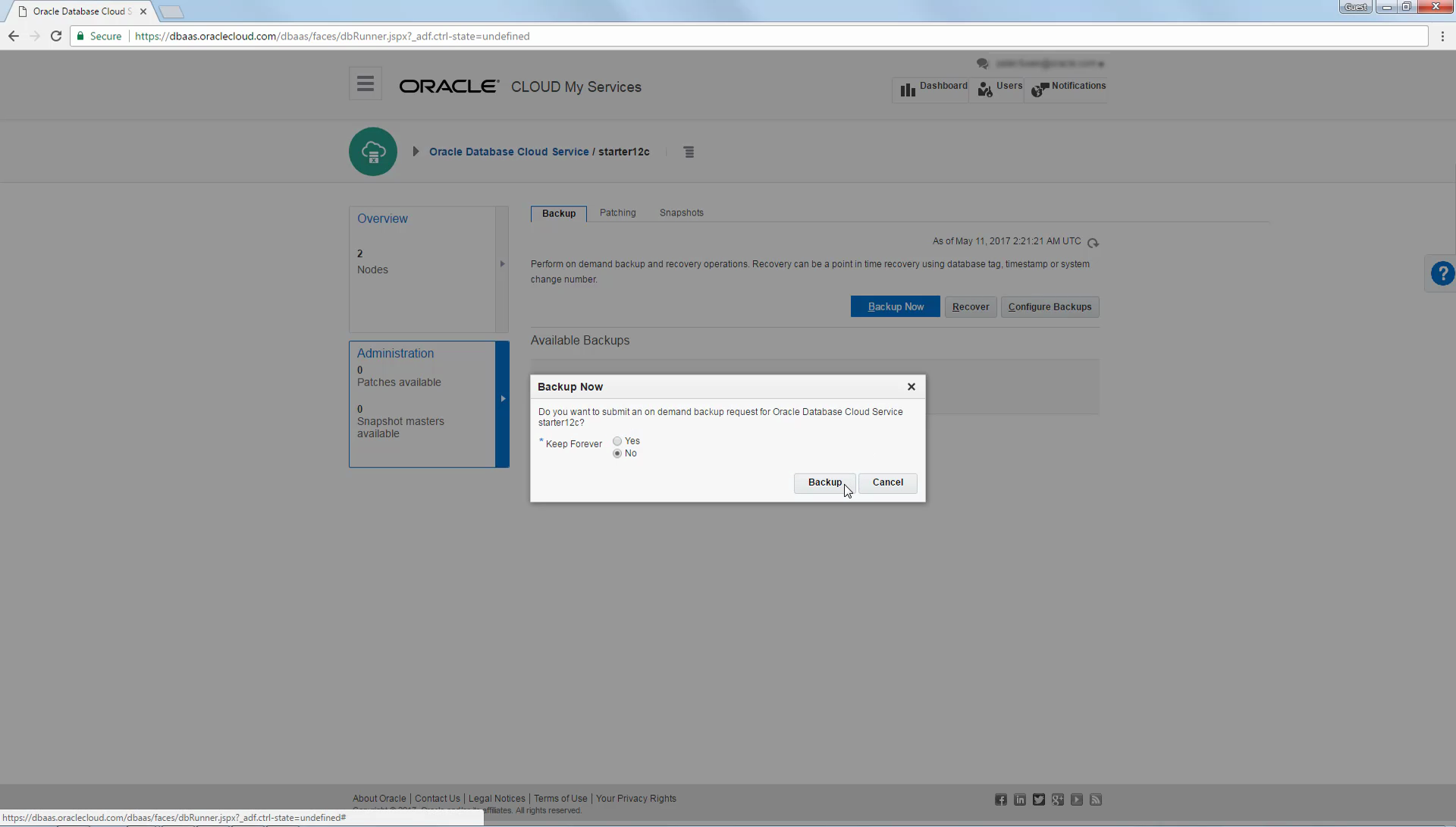Cancel the Backup Now dialog
This screenshot has height=827, width=1456.
[887, 483]
